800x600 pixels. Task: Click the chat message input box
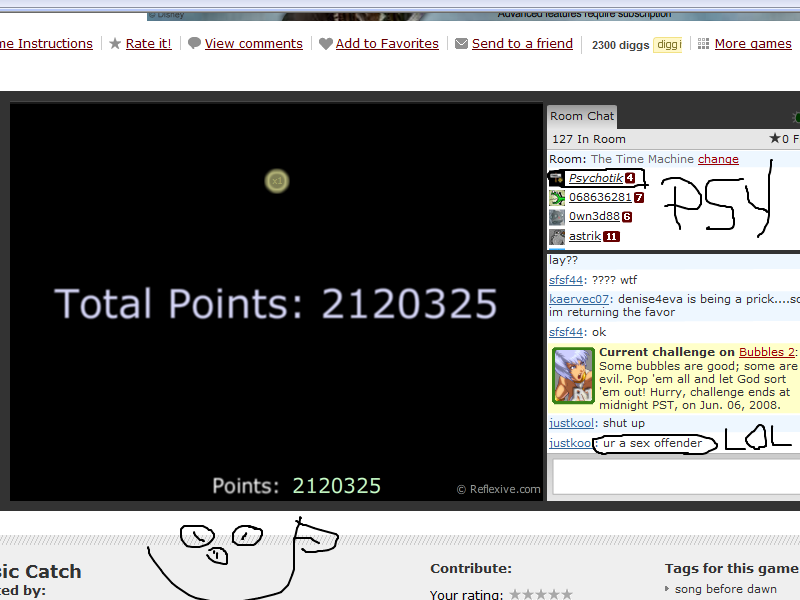[x=675, y=477]
